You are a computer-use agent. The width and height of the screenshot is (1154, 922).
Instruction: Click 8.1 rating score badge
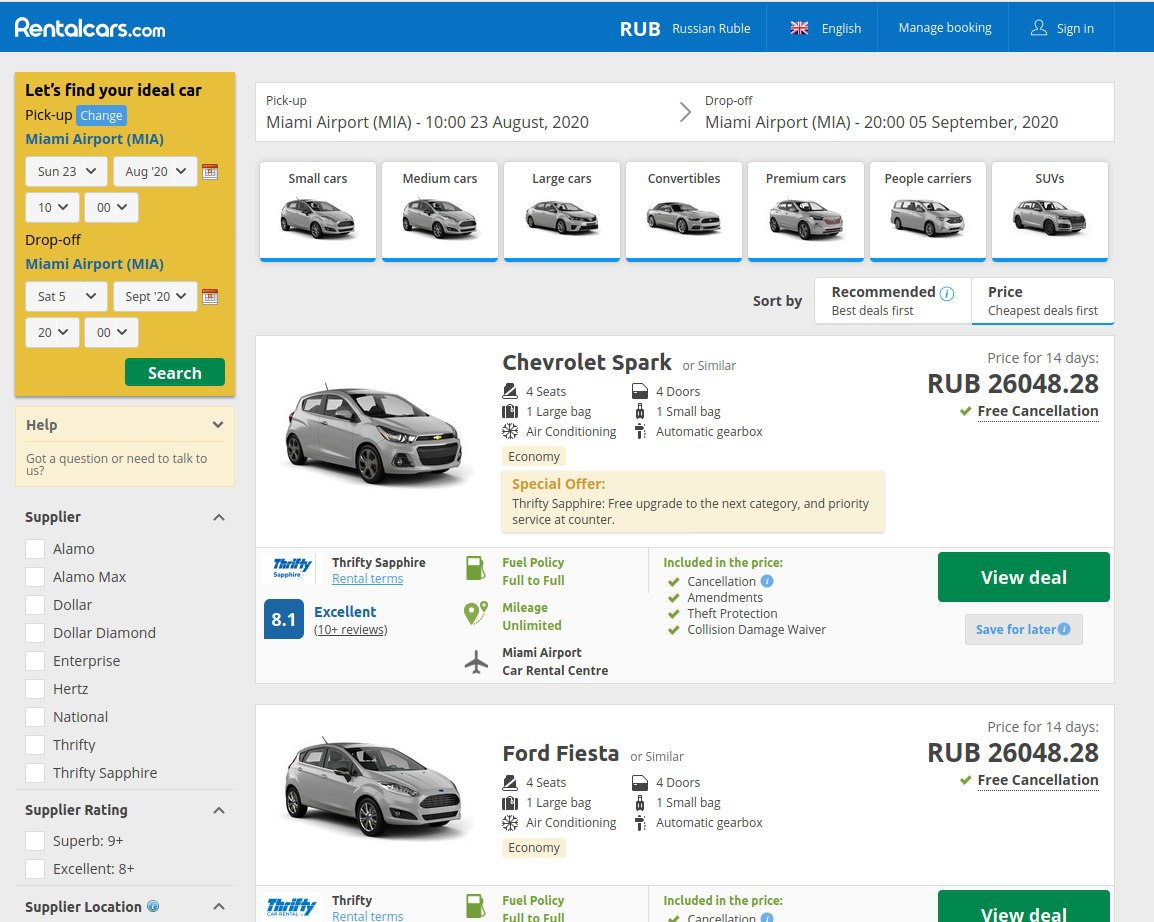click(x=283, y=619)
